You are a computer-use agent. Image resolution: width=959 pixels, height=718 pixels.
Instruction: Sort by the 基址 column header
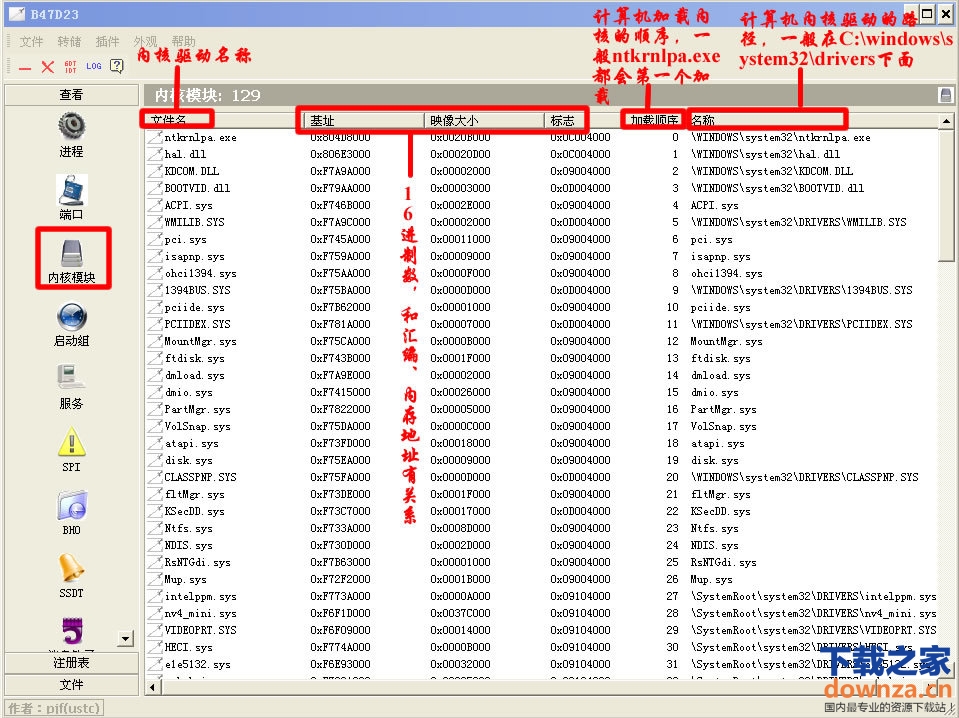pyautogui.click(x=364, y=120)
